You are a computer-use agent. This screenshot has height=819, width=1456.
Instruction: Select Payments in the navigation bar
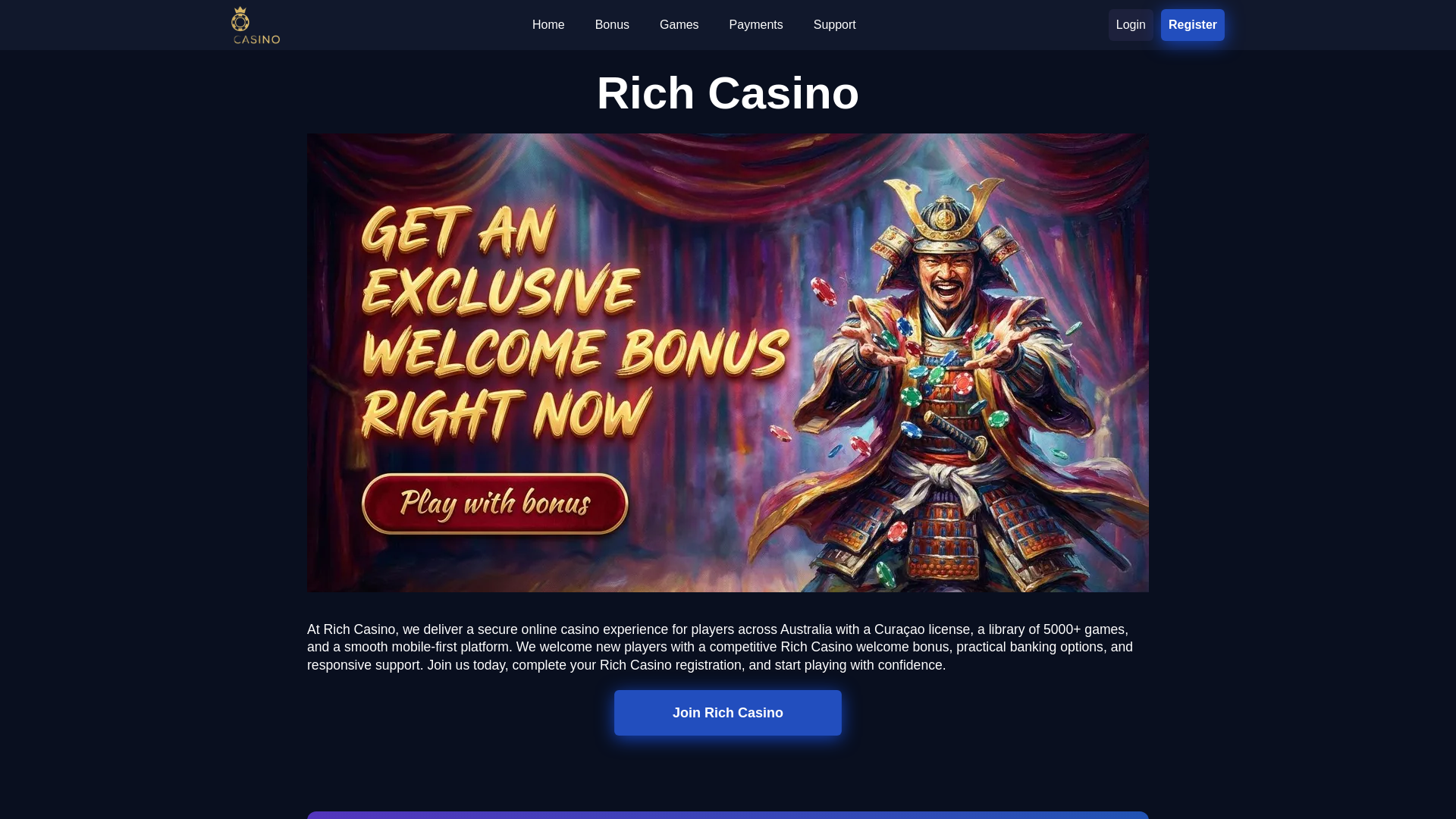(x=755, y=25)
